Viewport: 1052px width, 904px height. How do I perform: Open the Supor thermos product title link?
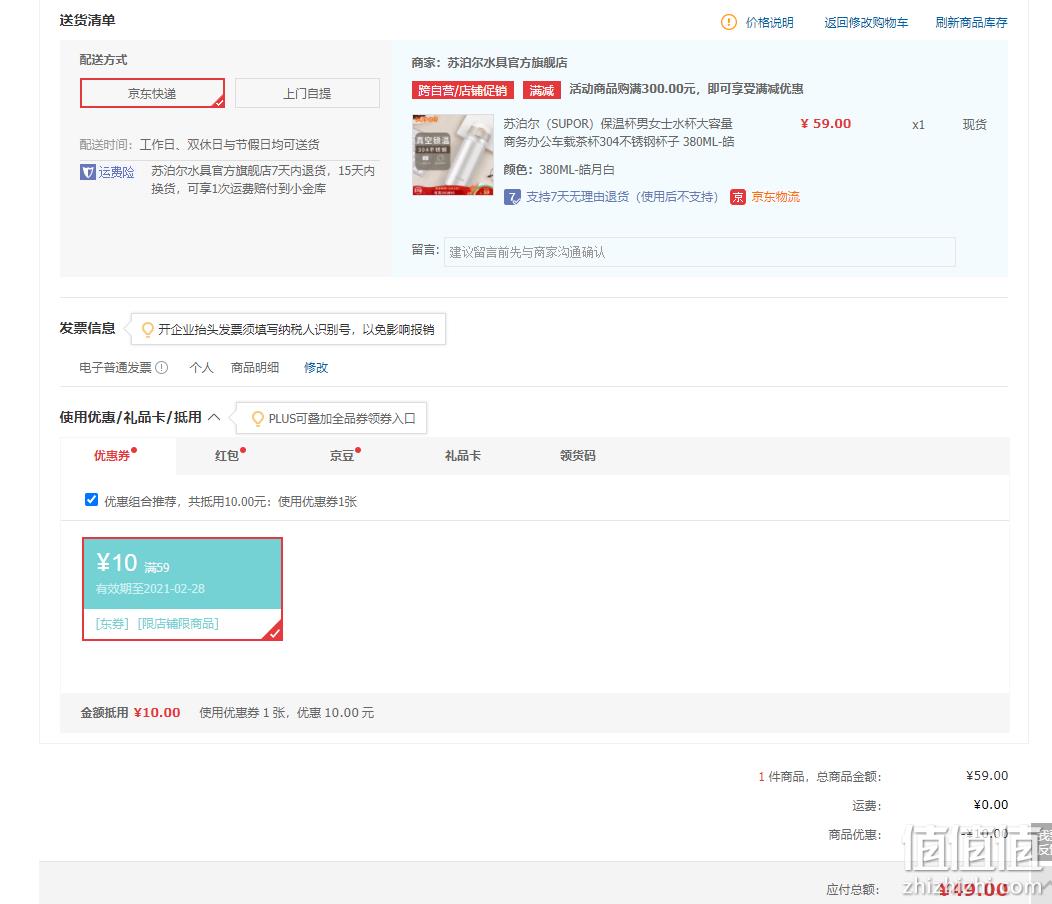pos(619,133)
